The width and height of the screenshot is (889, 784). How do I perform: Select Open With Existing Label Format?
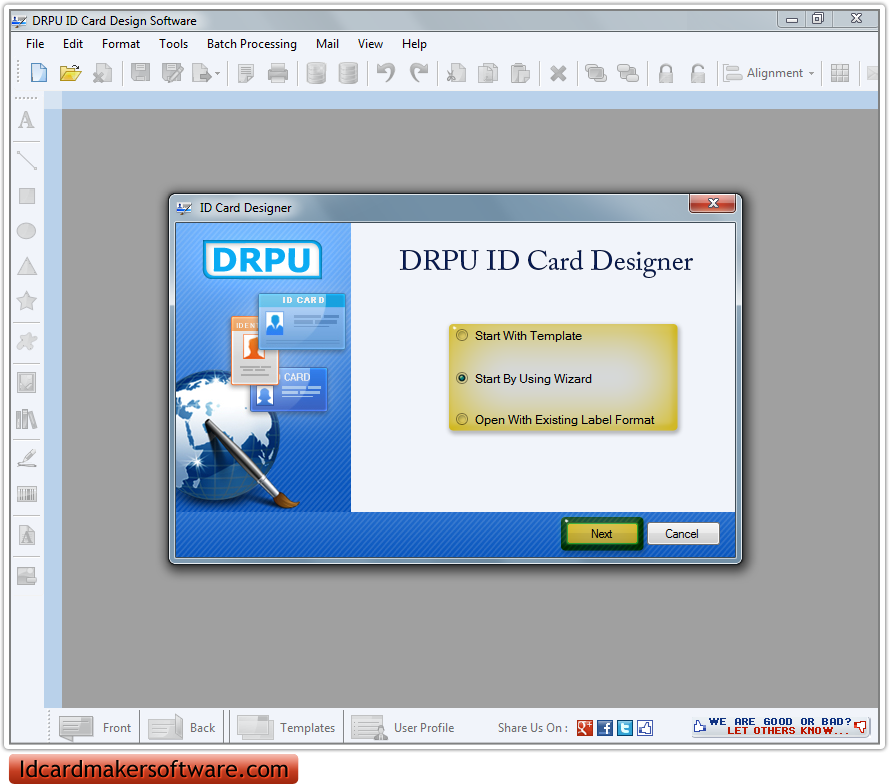pos(556,419)
